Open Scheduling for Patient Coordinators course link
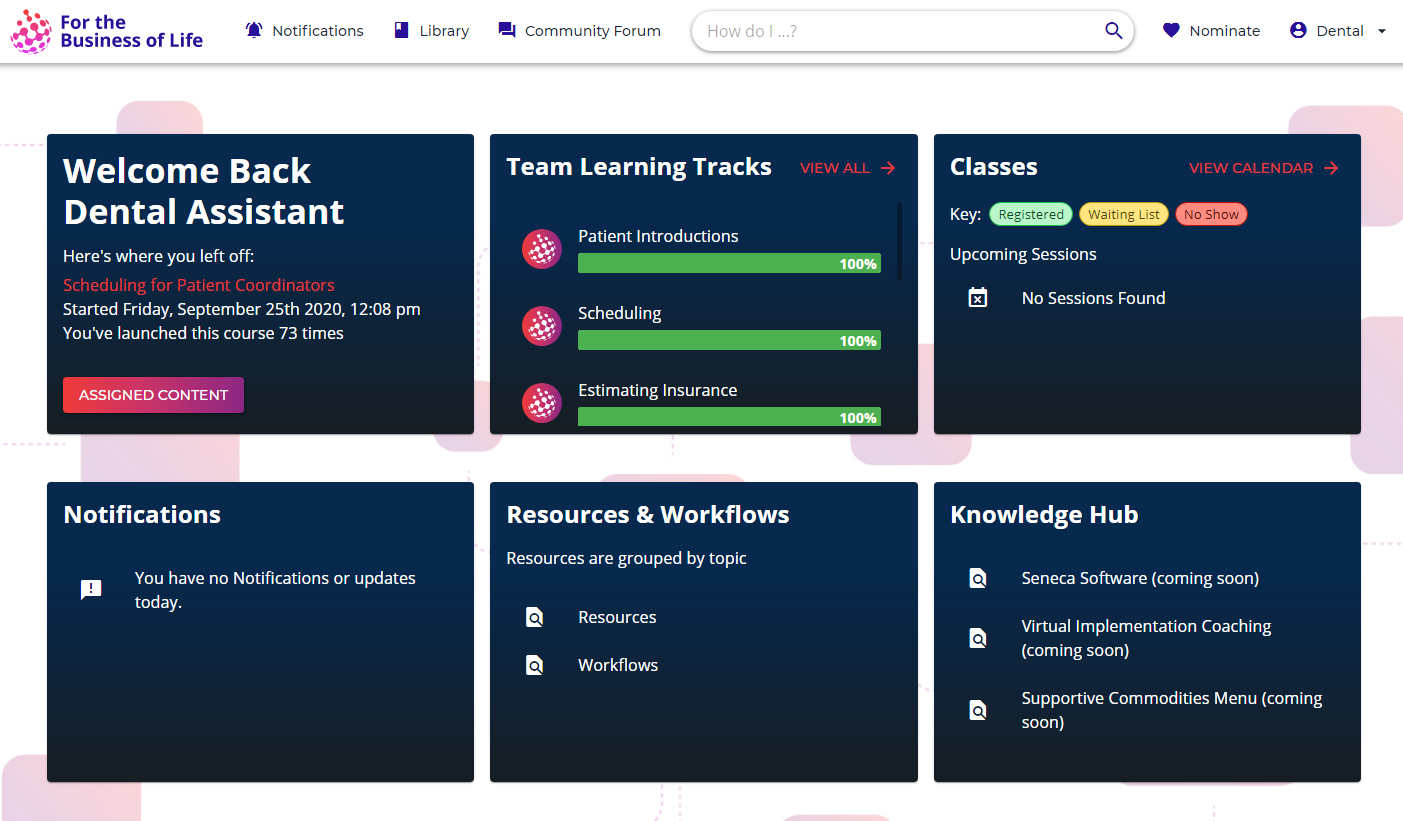 pos(199,285)
